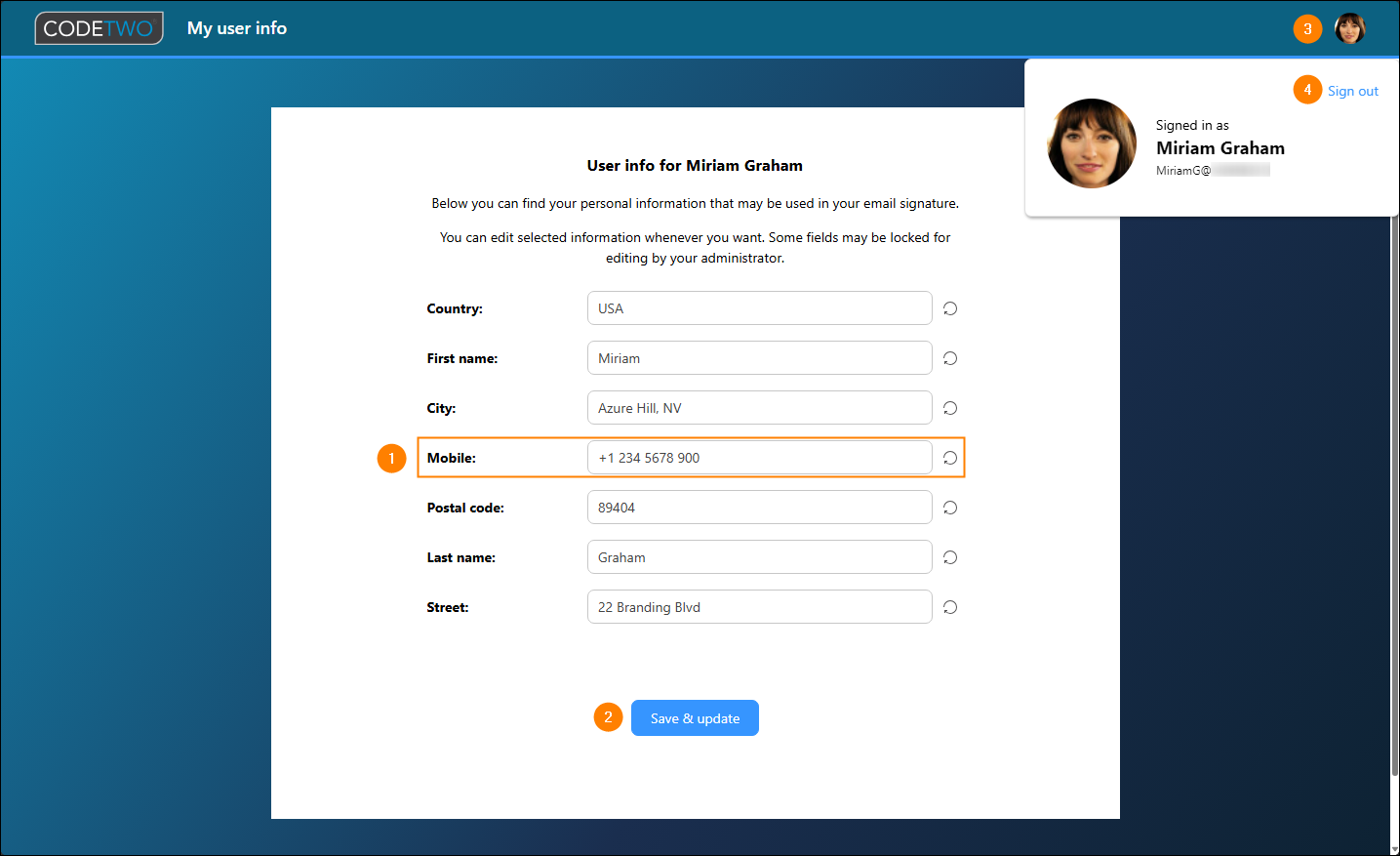Click the reset icon next to First name

(x=949, y=358)
